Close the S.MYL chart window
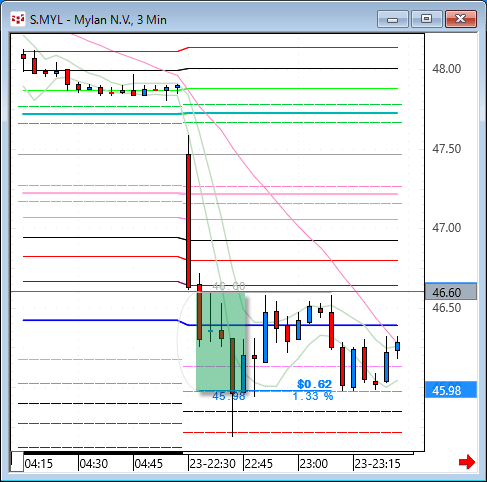The height and width of the screenshot is (482, 487). point(461,19)
